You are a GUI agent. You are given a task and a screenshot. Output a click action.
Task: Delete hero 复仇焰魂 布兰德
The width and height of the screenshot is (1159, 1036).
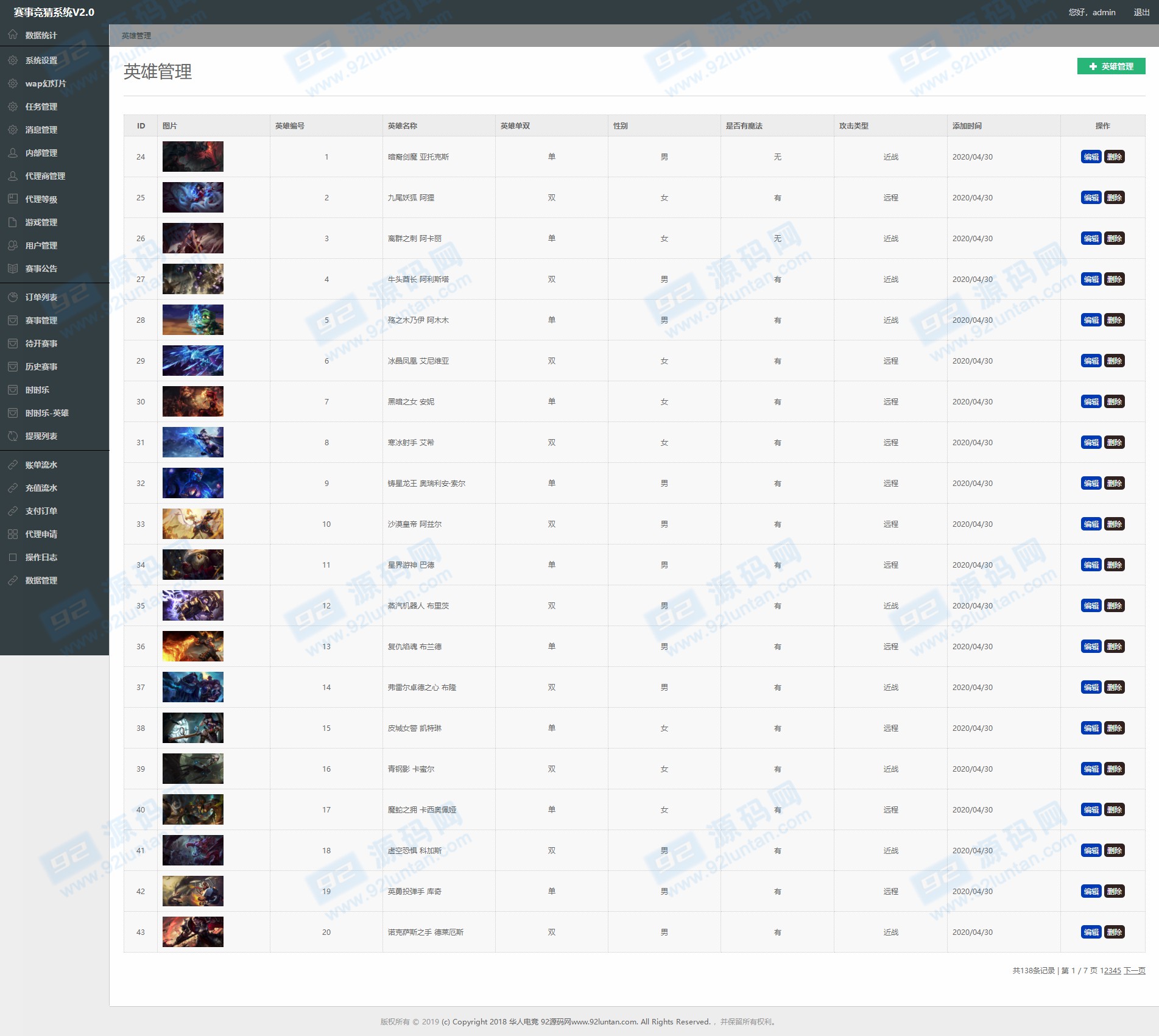(1115, 647)
